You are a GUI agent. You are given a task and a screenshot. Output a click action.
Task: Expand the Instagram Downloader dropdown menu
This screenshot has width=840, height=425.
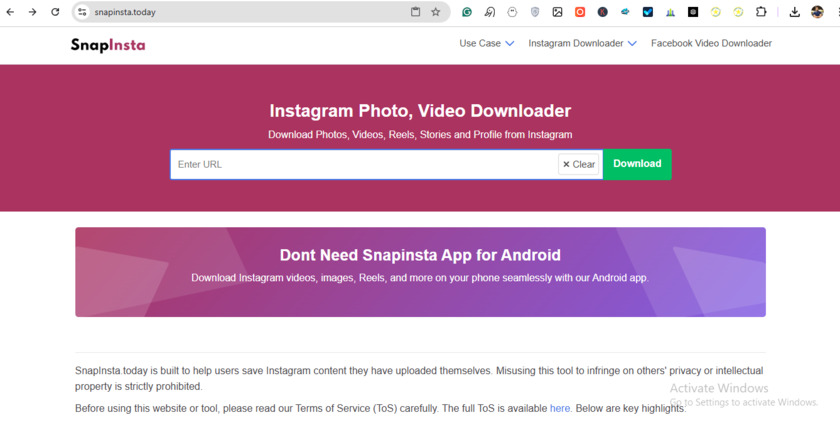pyautogui.click(x=582, y=43)
